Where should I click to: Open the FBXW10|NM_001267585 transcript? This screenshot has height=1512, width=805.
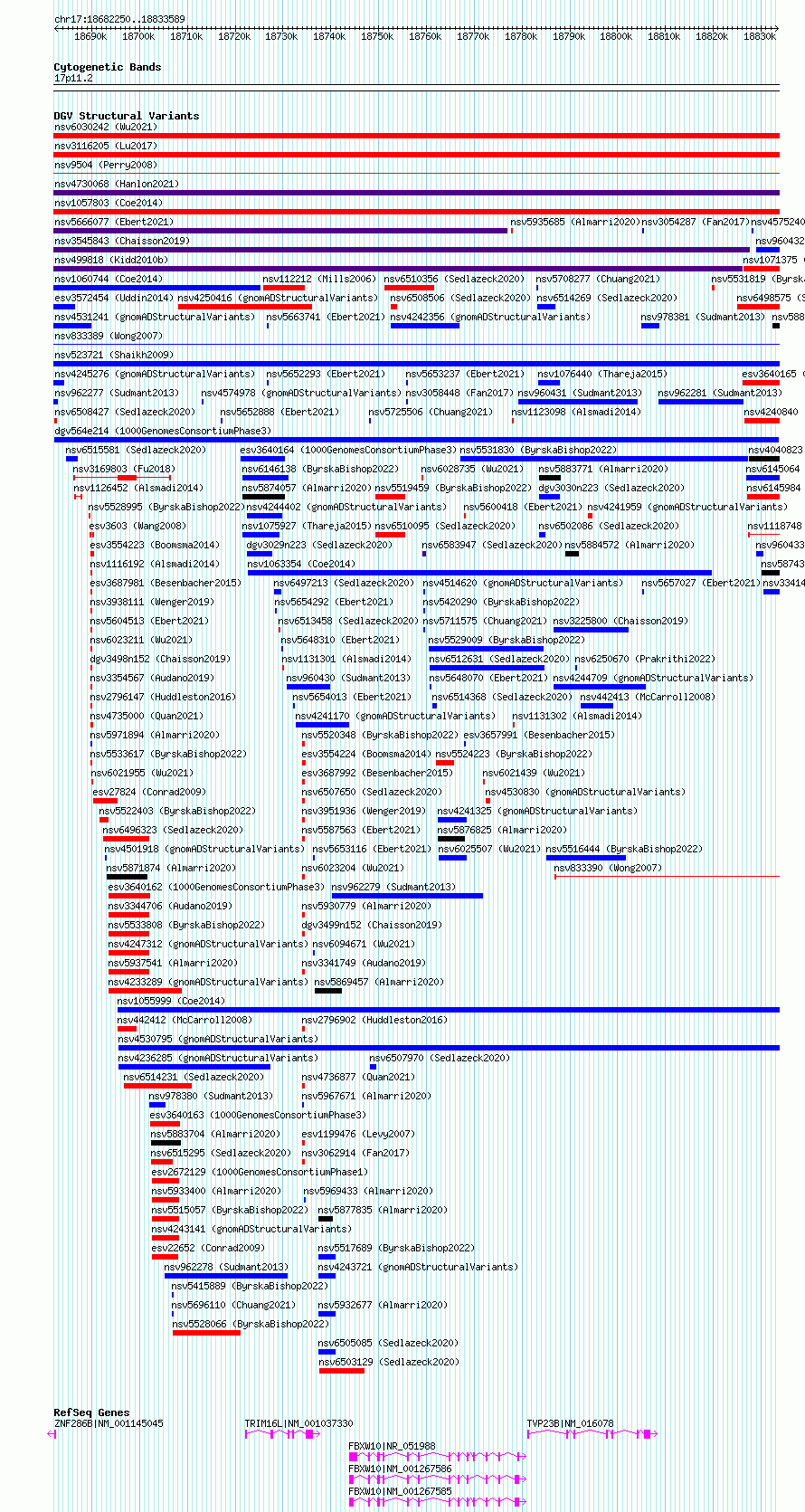(401, 1491)
